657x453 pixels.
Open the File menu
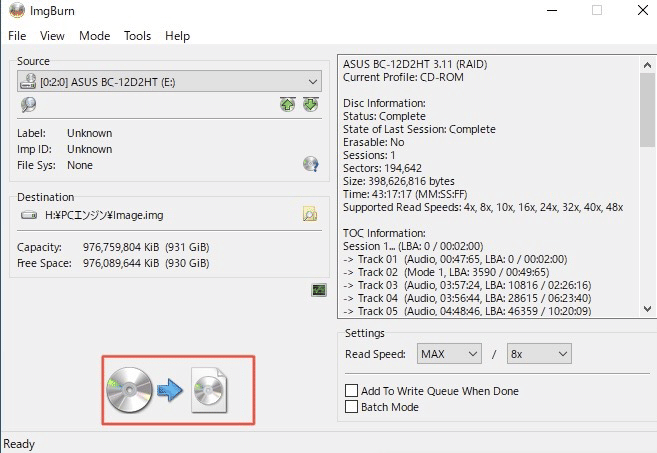tap(17, 36)
